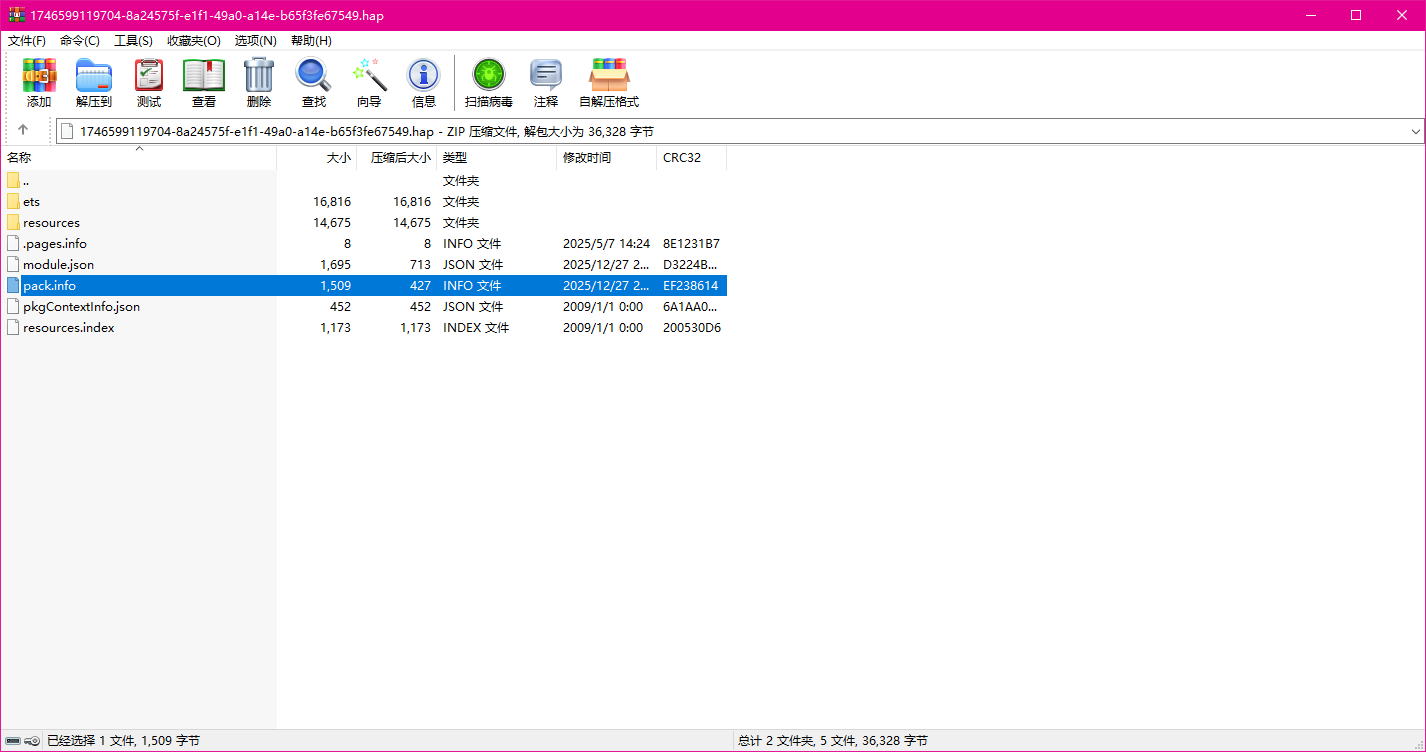Open the 收藏夹(O) menu

pyautogui.click(x=194, y=40)
